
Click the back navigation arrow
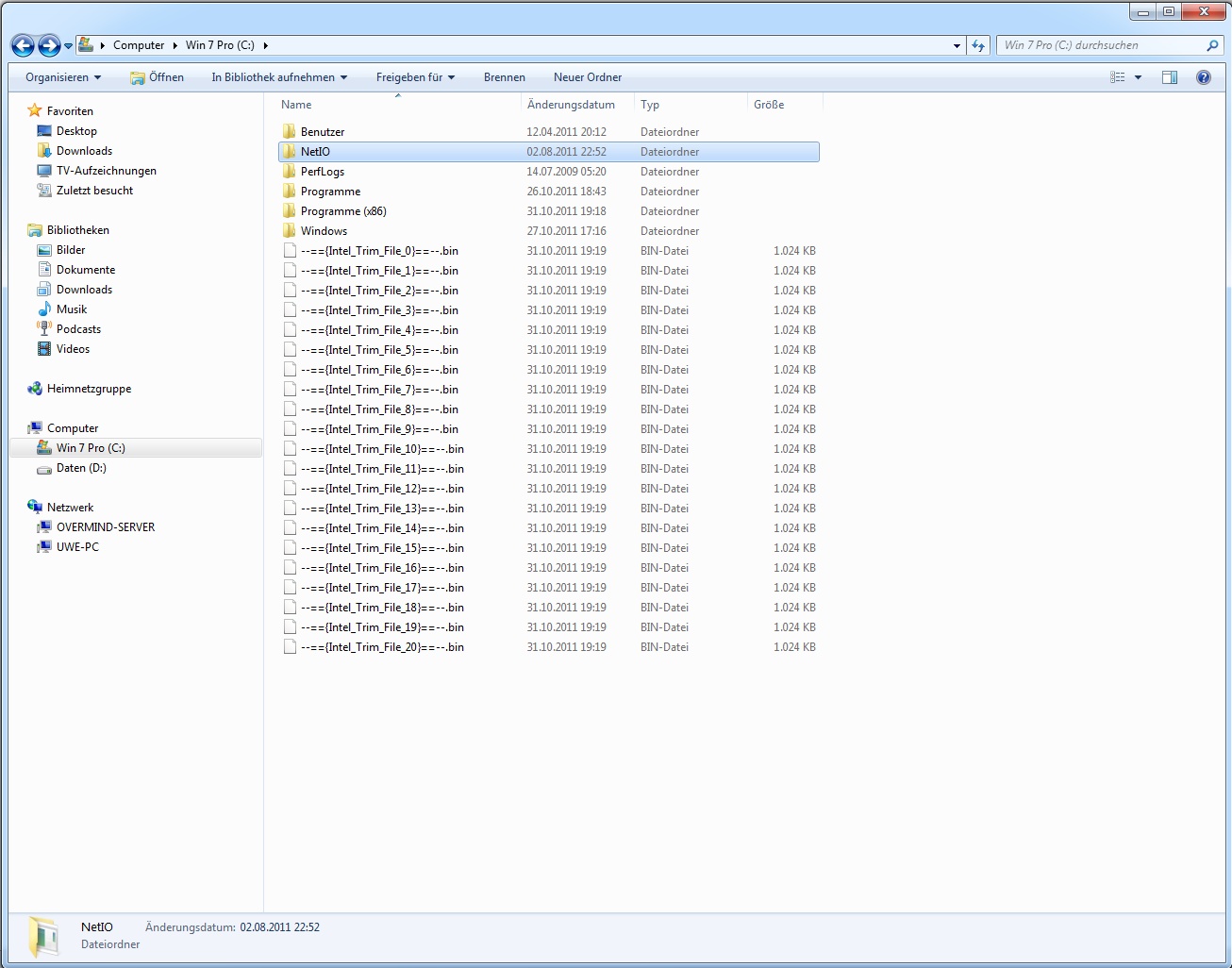pyautogui.click(x=23, y=45)
